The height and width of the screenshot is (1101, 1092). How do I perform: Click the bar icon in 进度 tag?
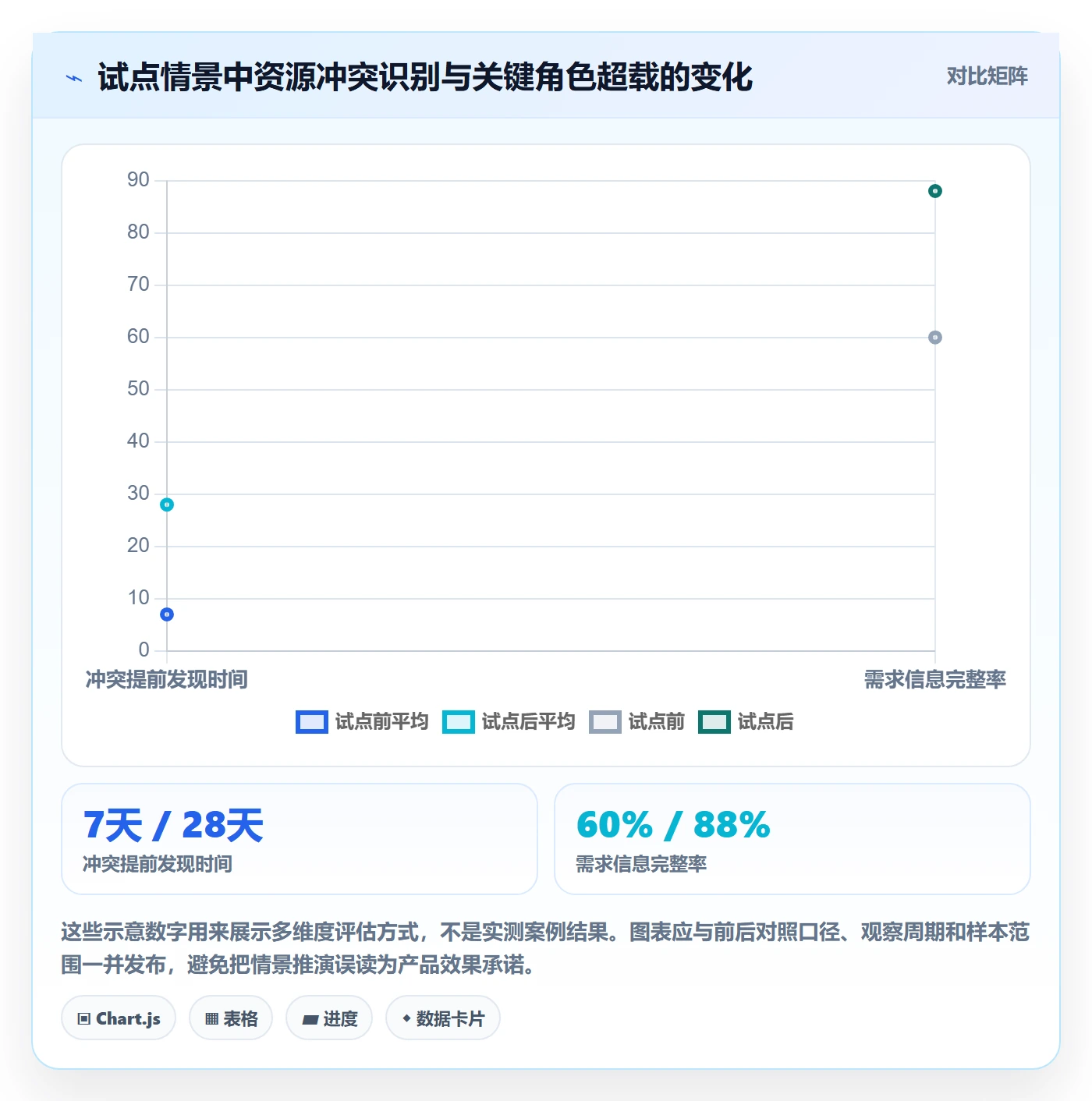pyautogui.click(x=310, y=1019)
